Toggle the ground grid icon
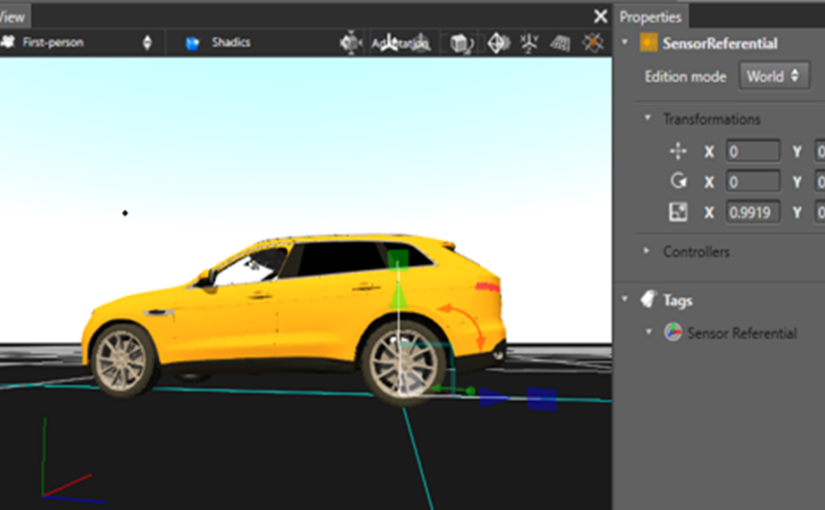The width and height of the screenshot is (825, 510). [560, 43]
